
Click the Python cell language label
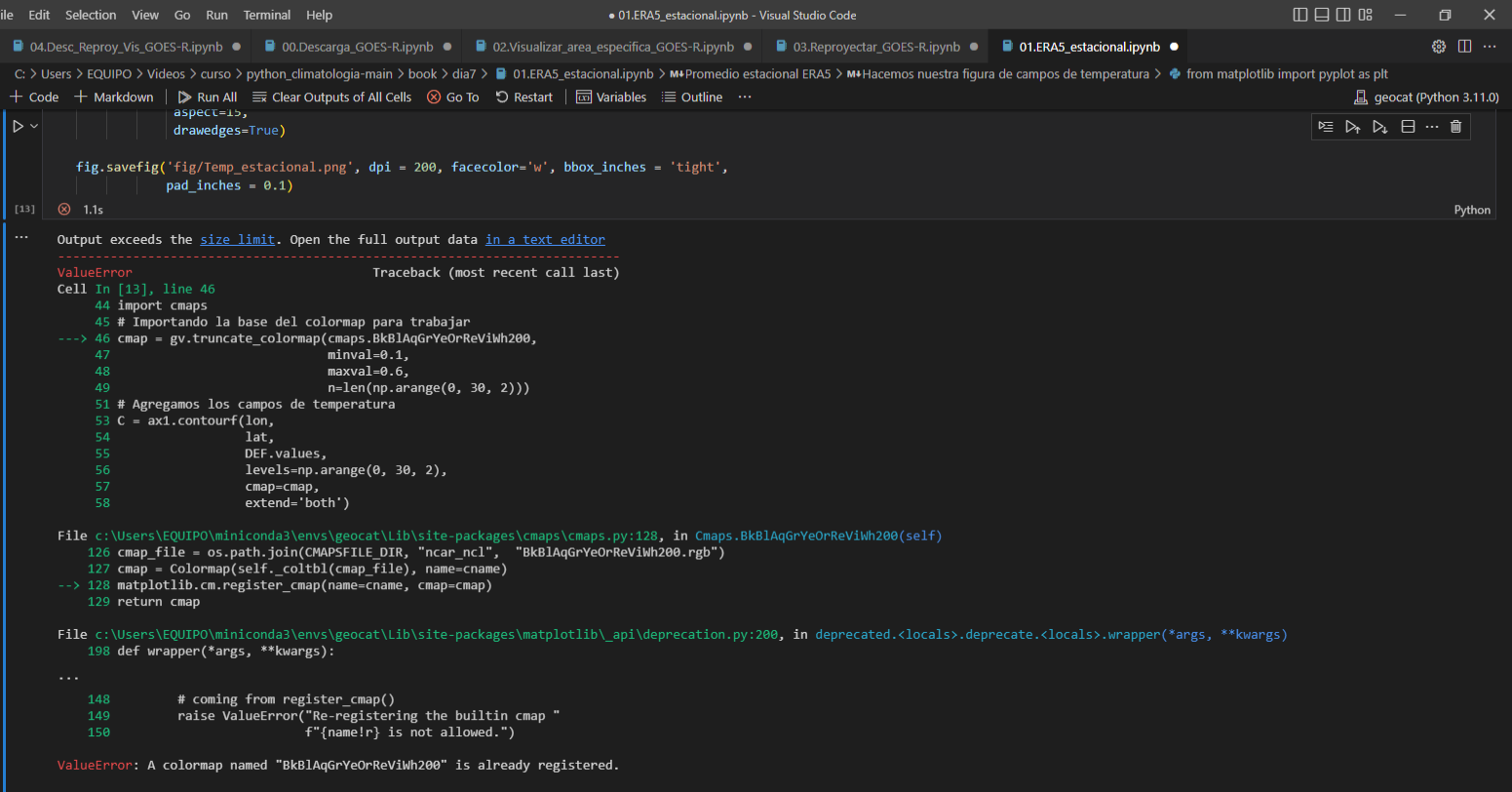click(x=1472, y=210)
